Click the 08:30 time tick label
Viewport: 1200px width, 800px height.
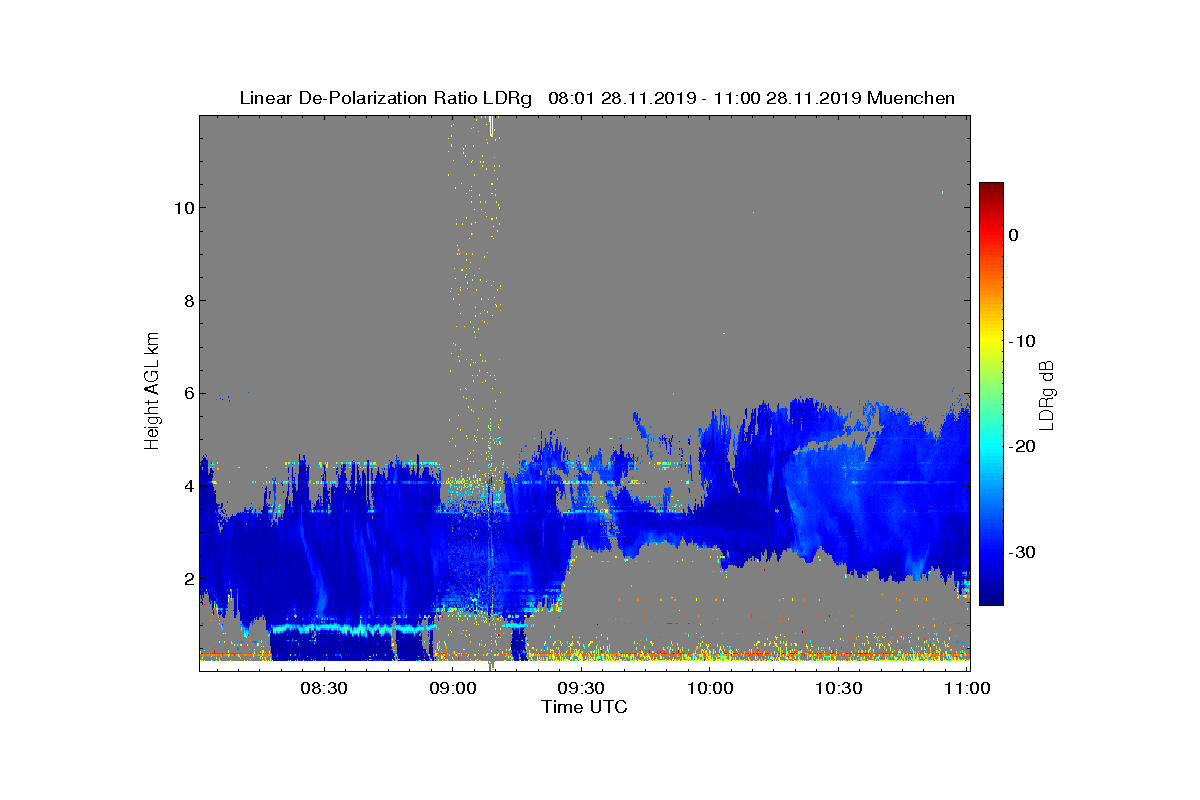(x=323, y=688)
